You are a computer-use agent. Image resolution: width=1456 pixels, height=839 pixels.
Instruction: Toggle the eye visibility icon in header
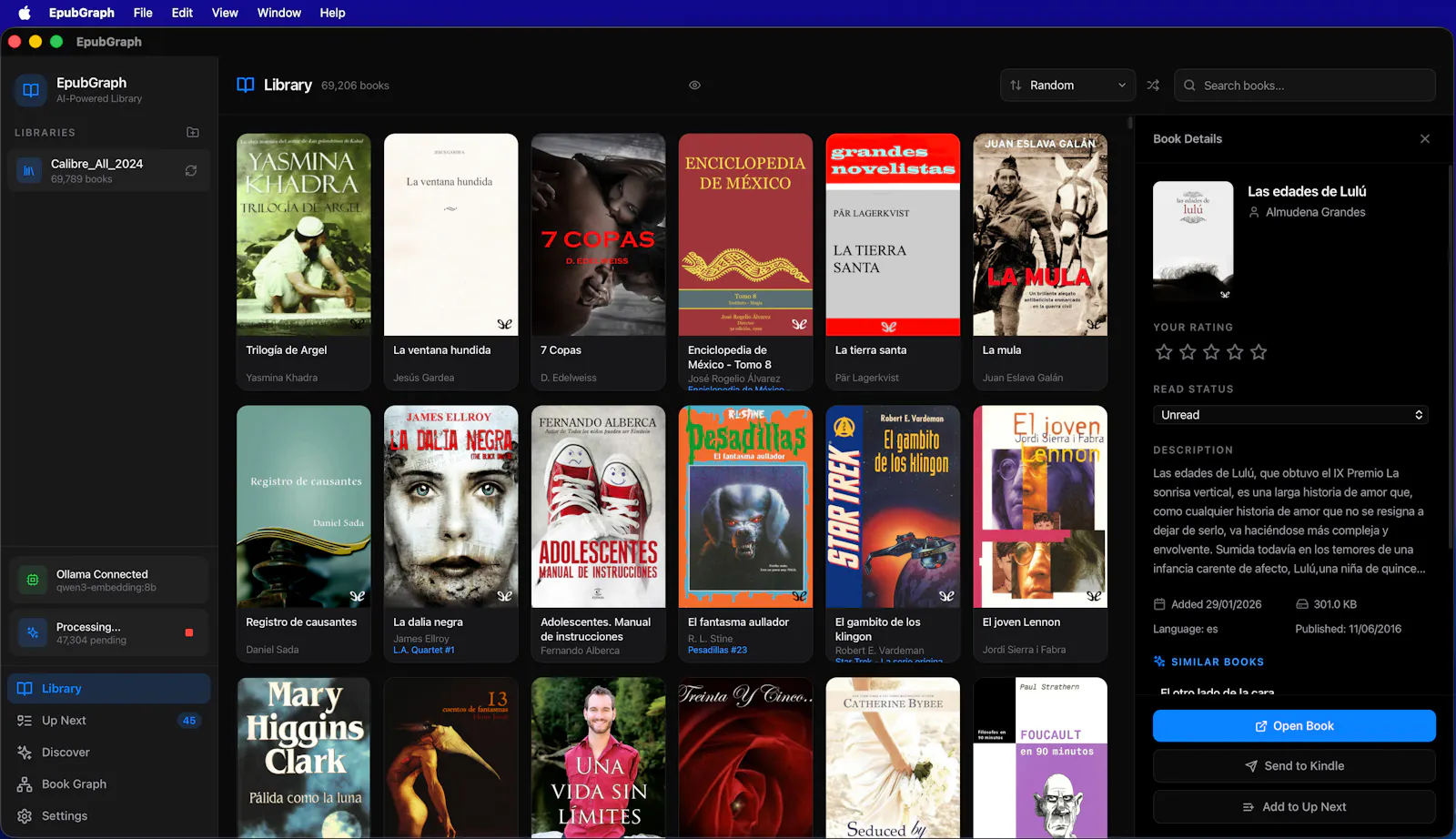coord(694,85)
